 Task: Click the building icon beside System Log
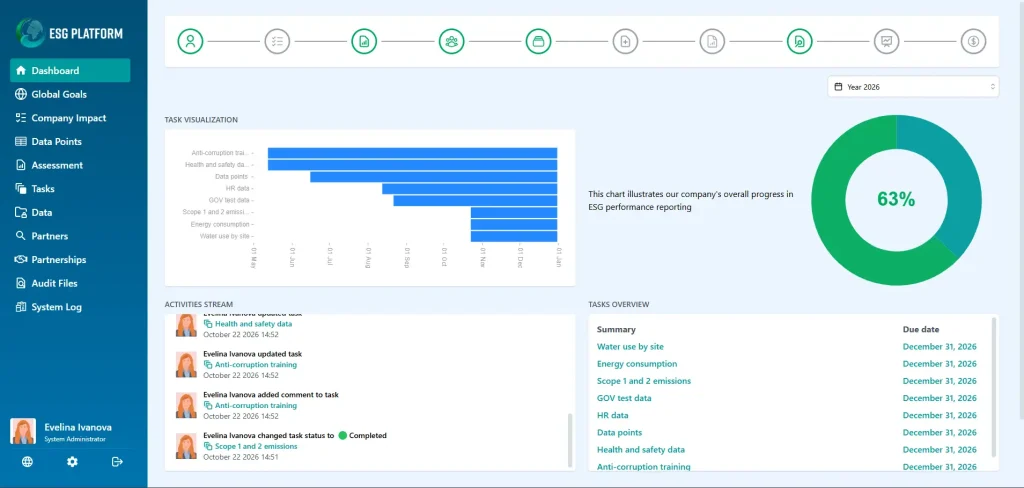click(x=21, y=306)
